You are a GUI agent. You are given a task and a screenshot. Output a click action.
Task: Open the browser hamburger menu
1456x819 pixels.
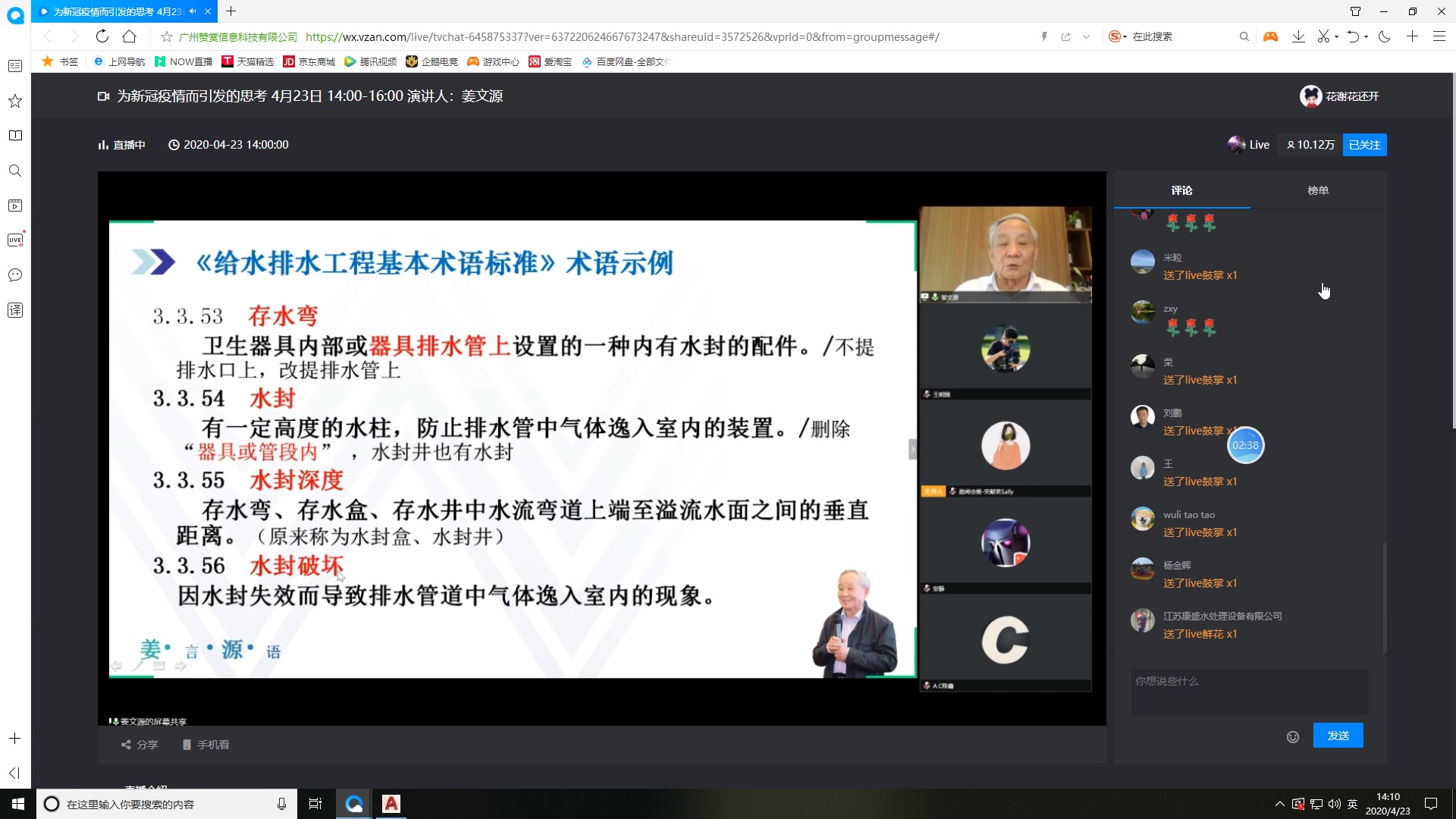pos(1439,36)
